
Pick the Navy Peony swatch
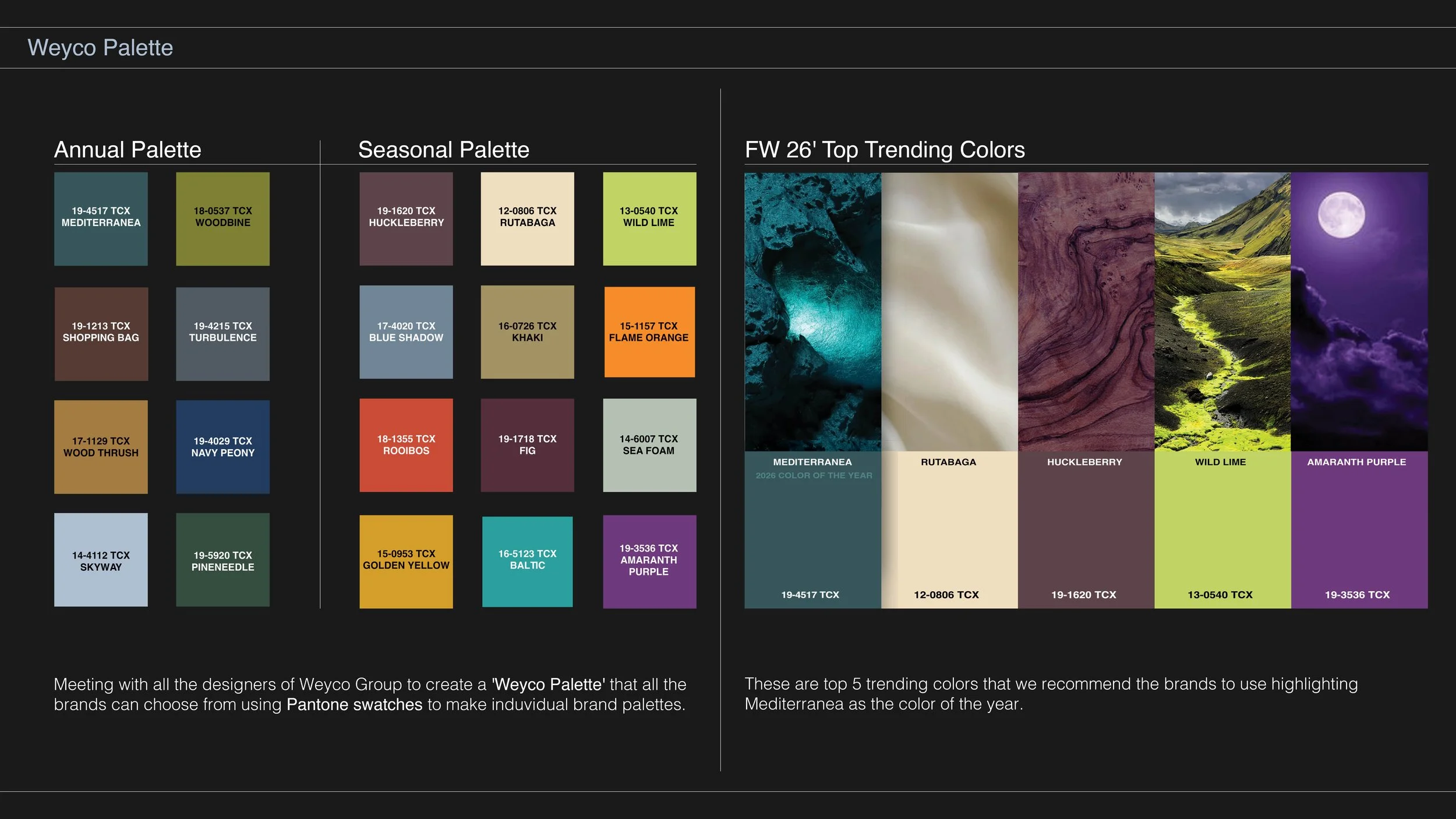pos(222,447)
